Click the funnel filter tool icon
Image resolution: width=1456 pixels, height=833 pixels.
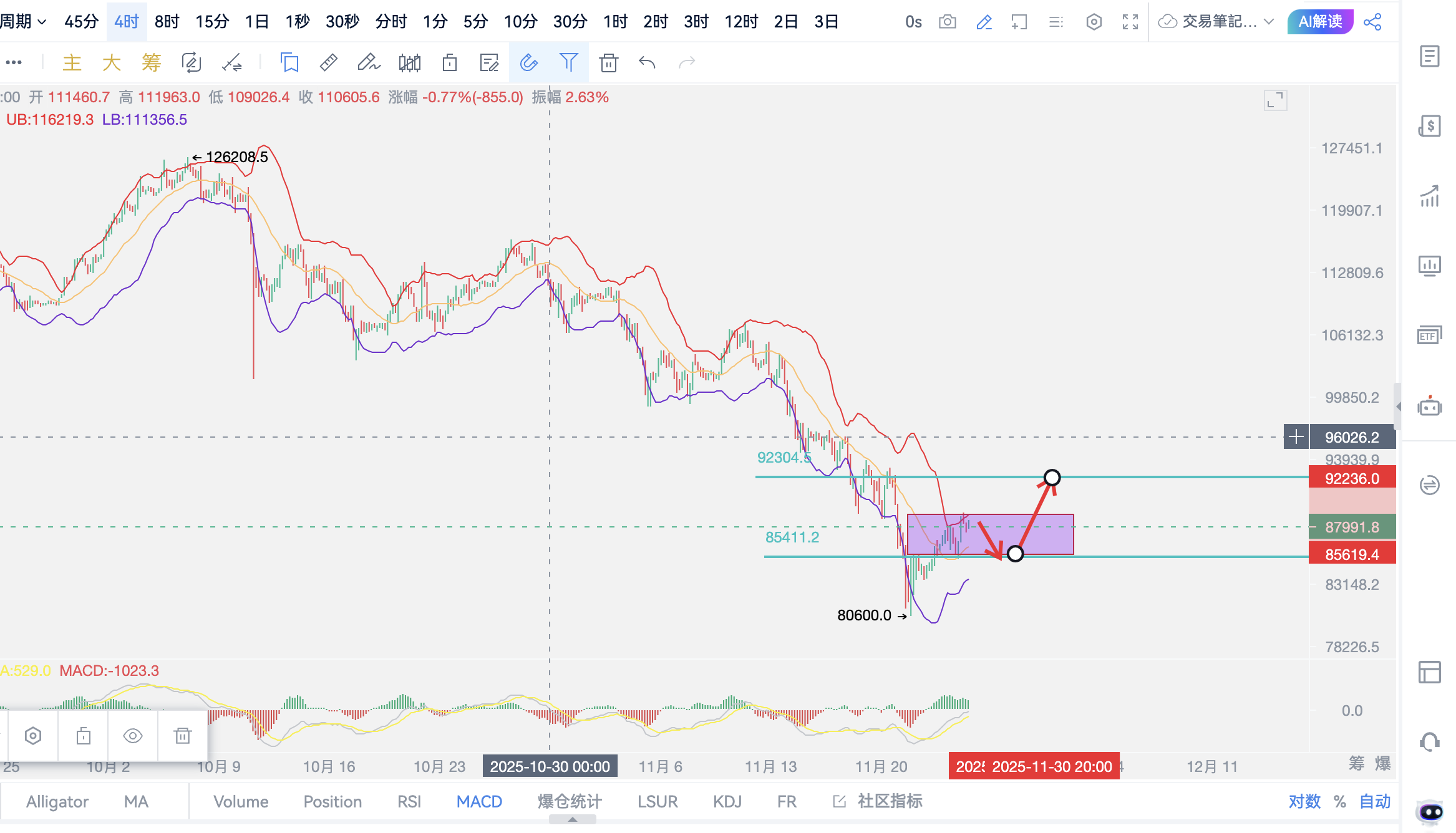click(x=568, y=62)
